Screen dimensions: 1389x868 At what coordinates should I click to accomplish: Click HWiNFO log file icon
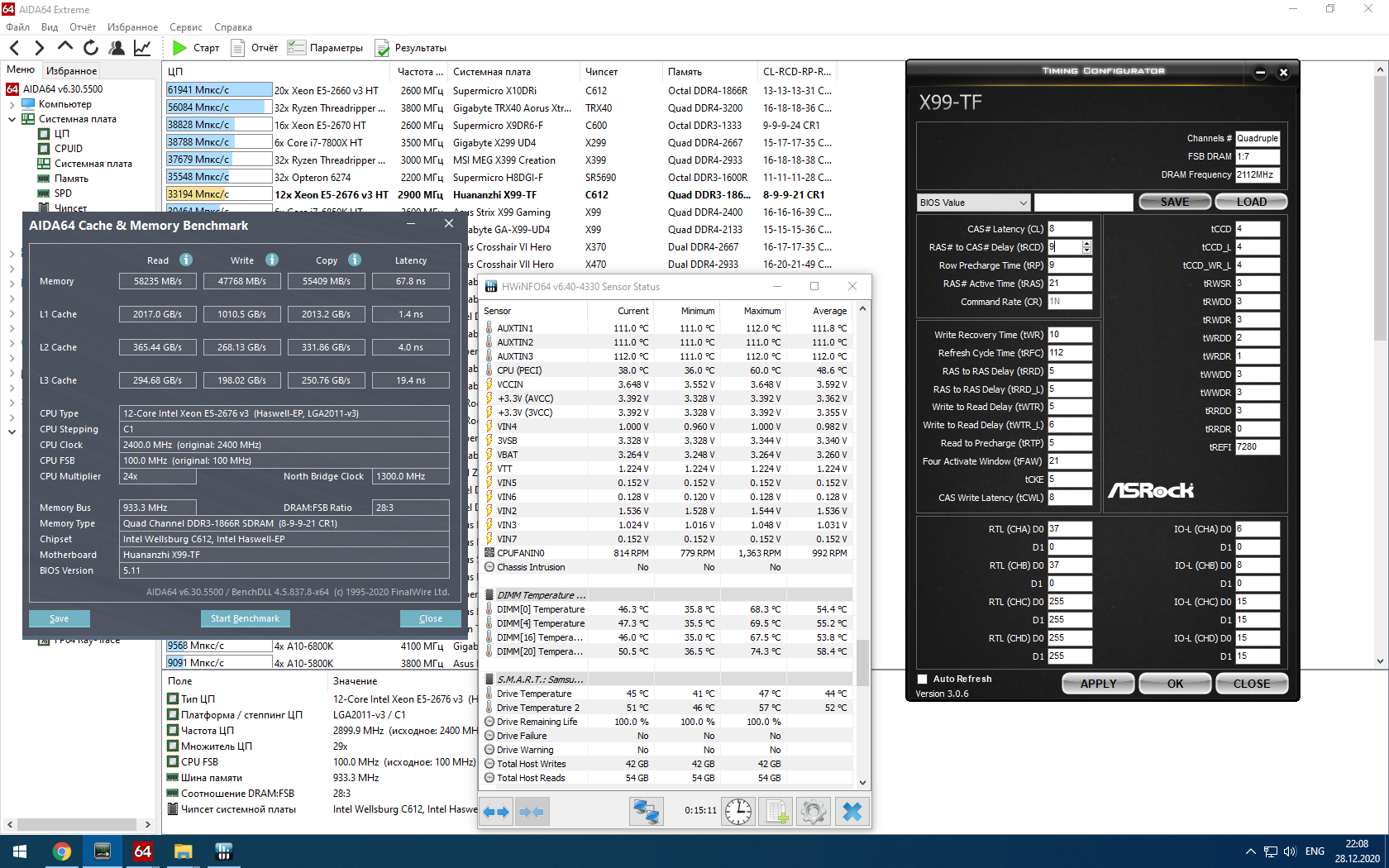[x=776, y=812]
